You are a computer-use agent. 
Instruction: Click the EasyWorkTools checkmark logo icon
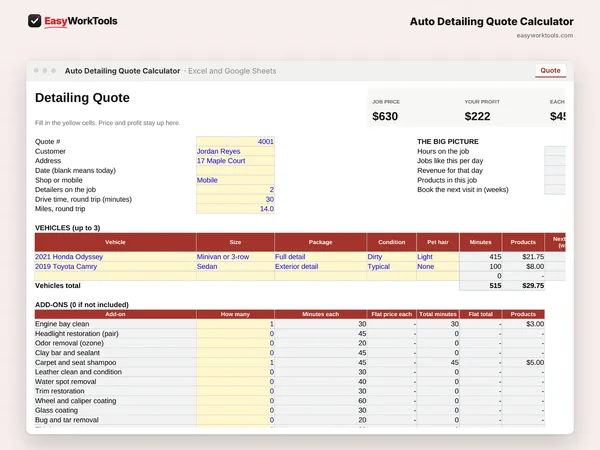[x=34, y=21]
